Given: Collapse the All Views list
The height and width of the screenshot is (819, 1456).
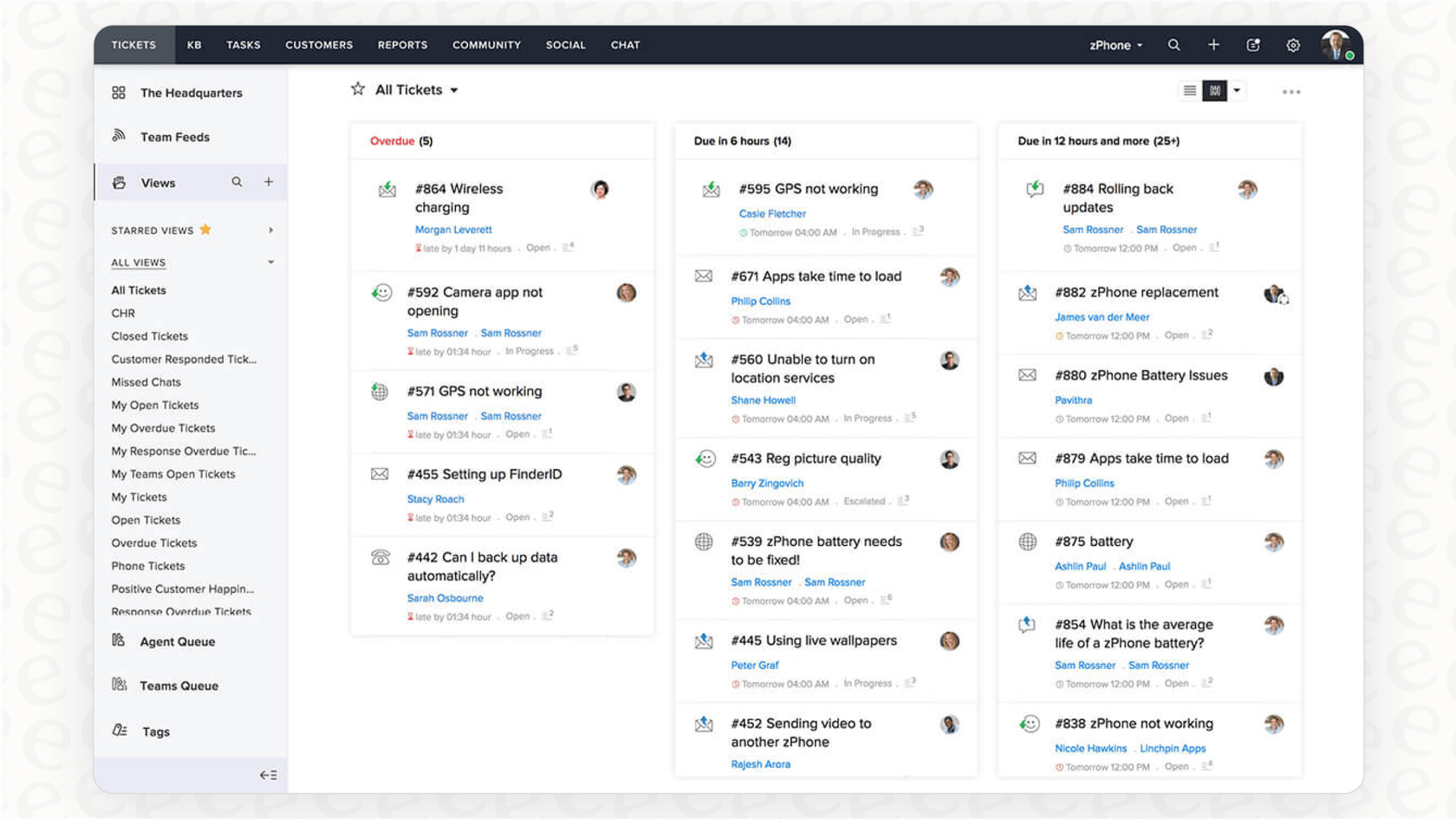Looking at the screenshot, I should coord(270,263).
